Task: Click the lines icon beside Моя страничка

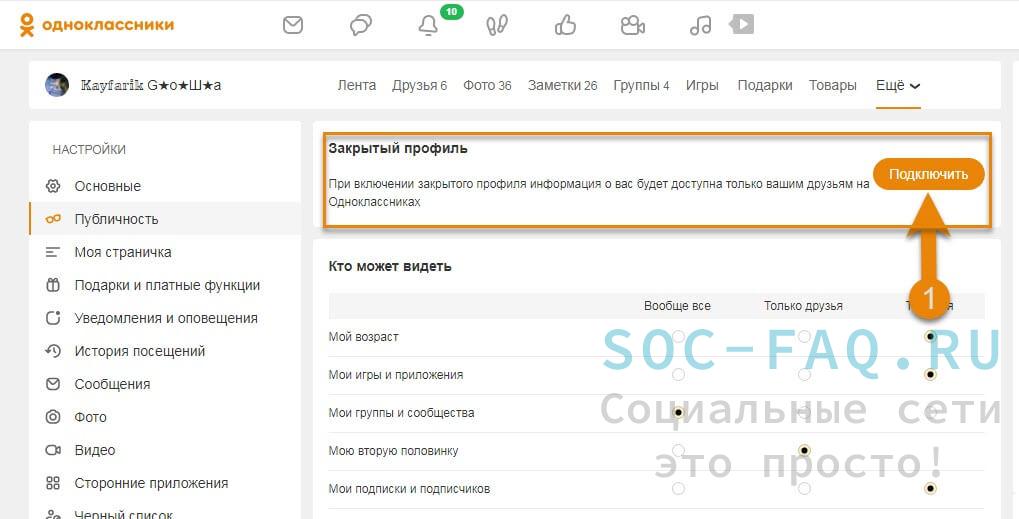Action: 53,252
